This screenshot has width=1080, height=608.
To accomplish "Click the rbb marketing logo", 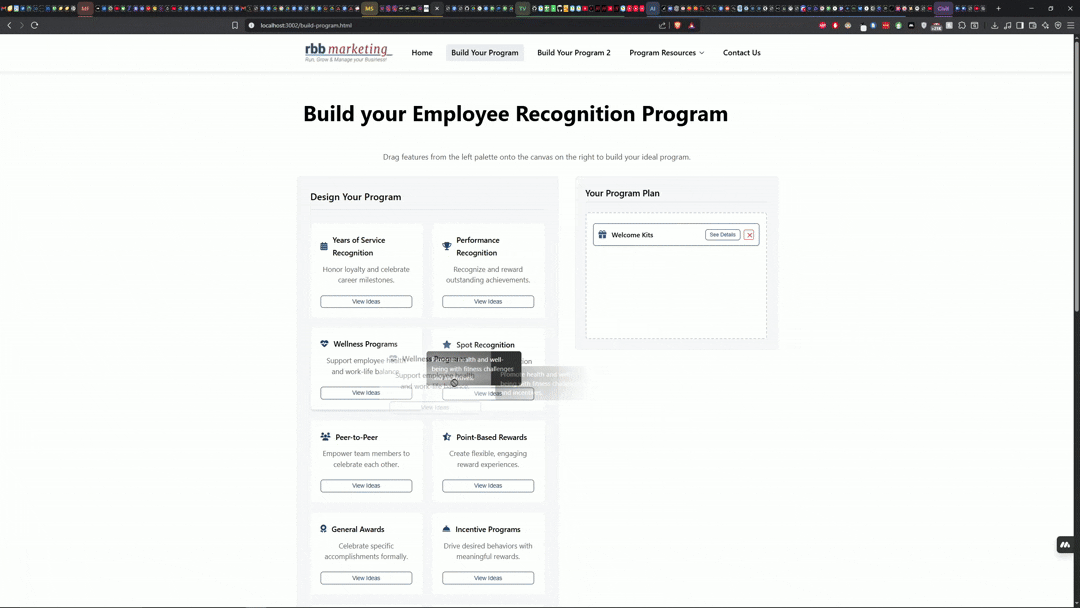I will click(x=348, y=51).
